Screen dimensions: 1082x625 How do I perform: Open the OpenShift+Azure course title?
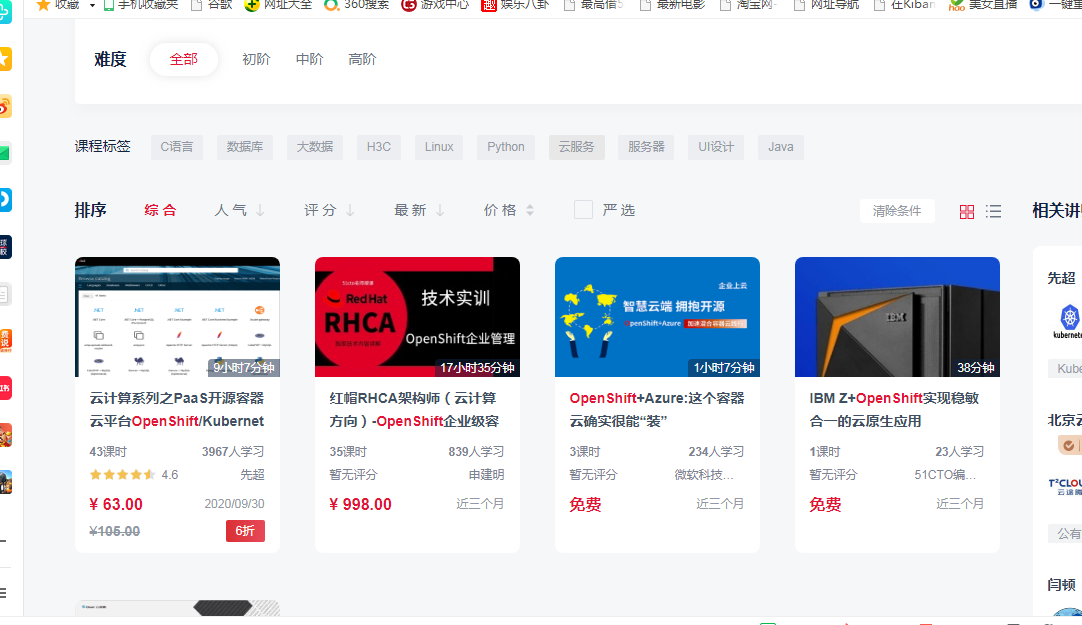657,410
